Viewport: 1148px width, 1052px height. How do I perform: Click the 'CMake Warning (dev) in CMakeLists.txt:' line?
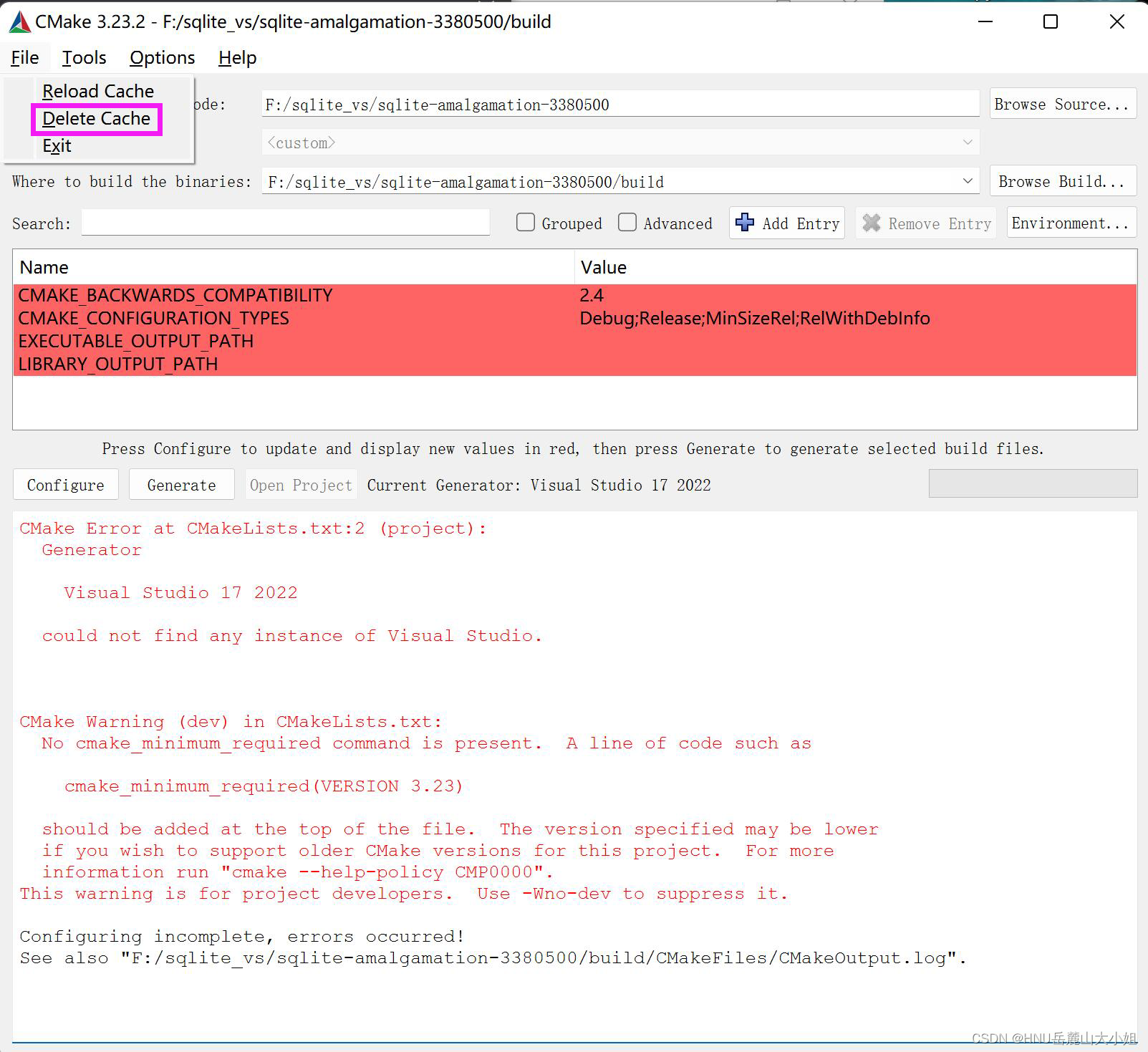click(231, 722)
